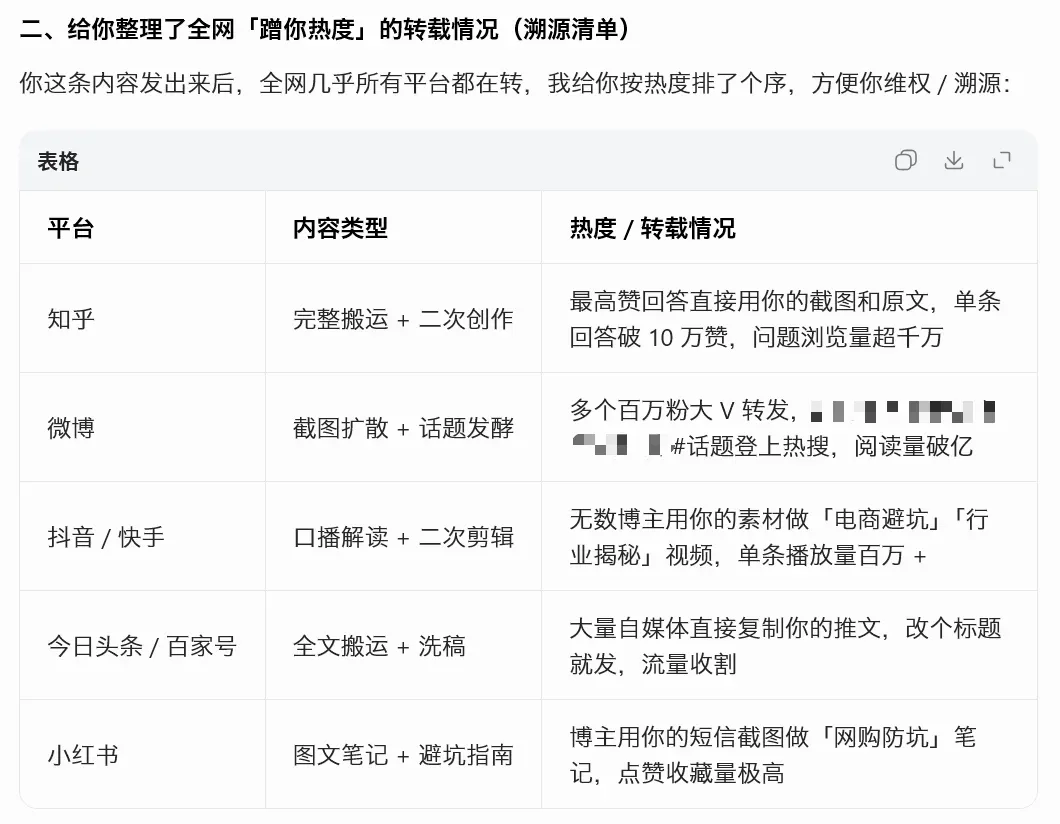Click the 知乎 row's '最高赞回答' description
1060x824 pixels.
[785, 318]
